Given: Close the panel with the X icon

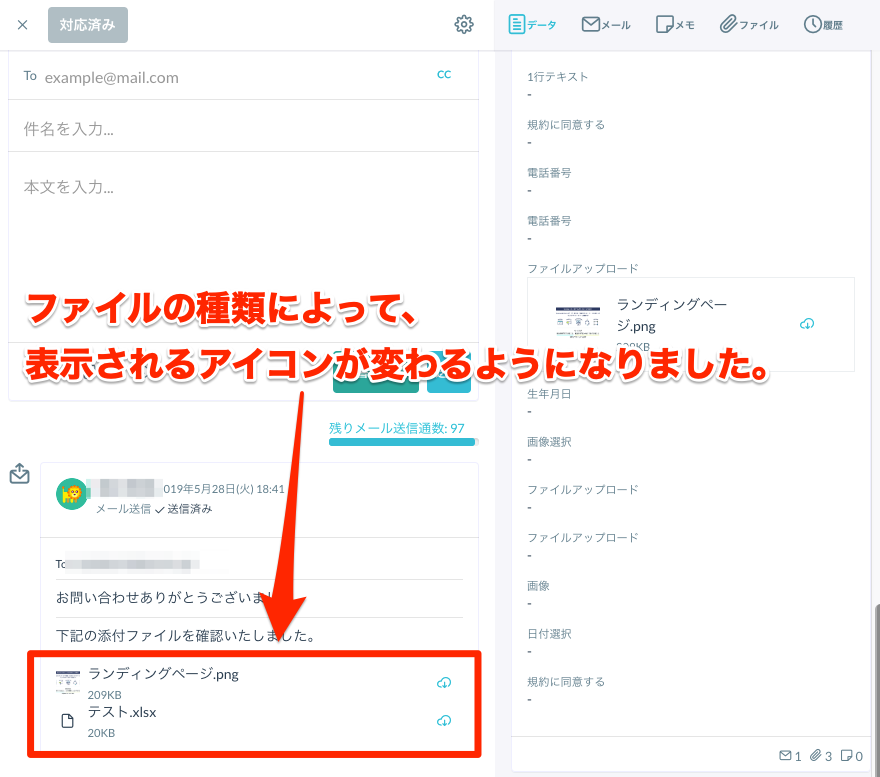Looking at the screenshot, I should 23,25.
